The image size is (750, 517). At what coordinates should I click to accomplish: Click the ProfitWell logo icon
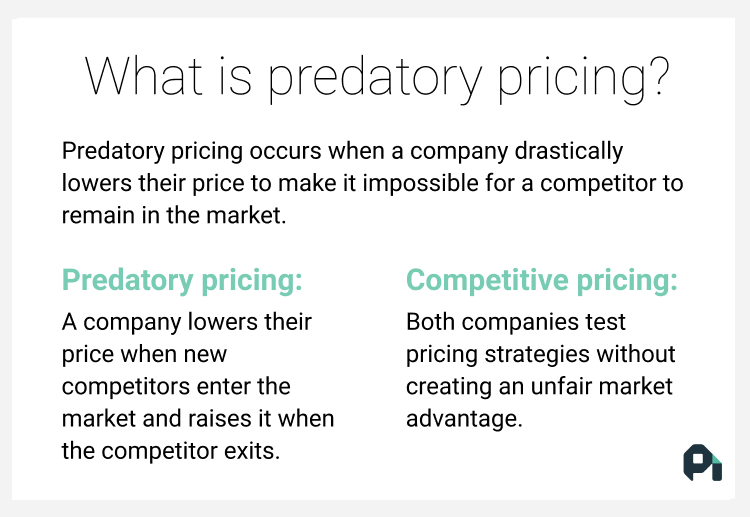pos(703,462)
